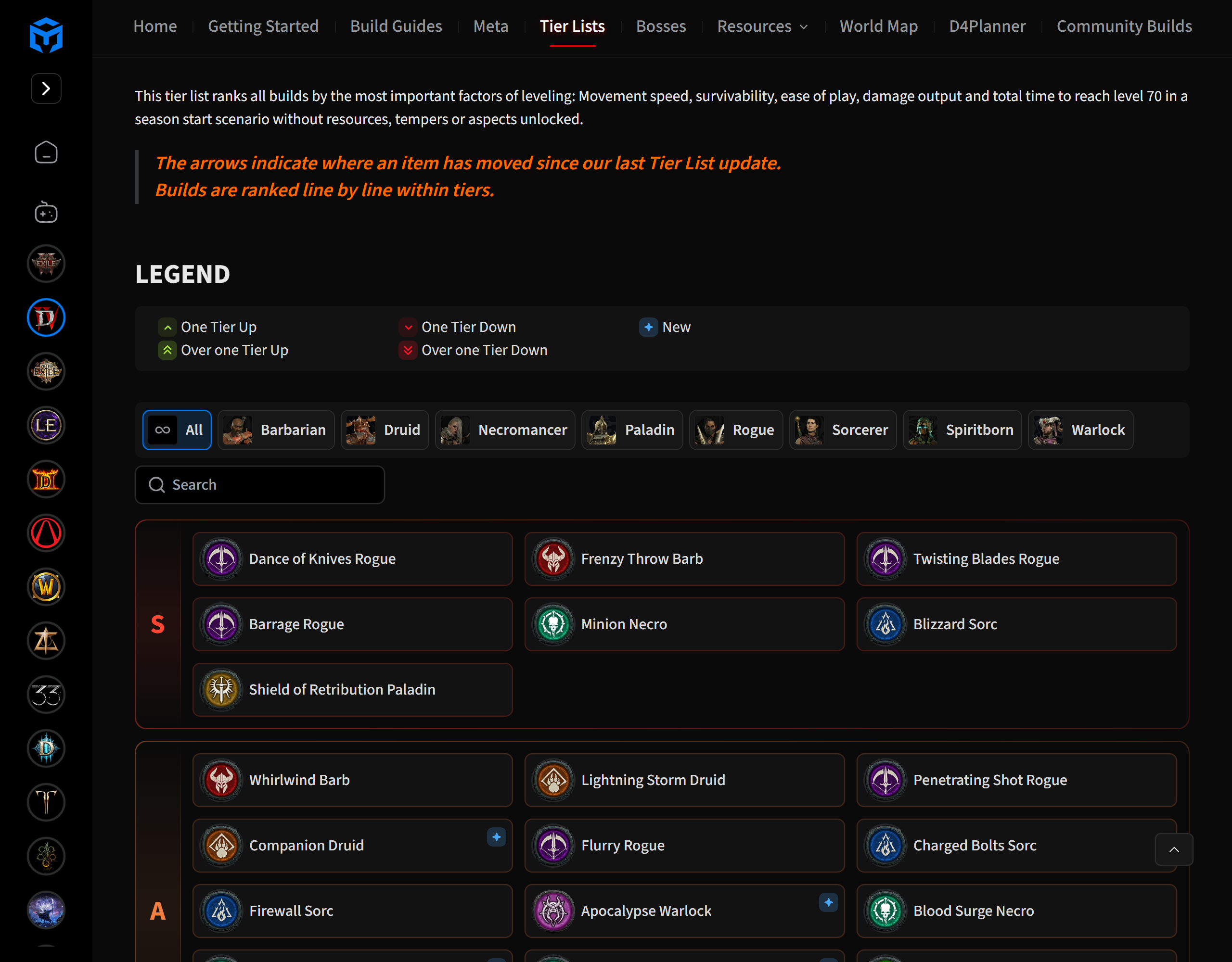Open the Last Epoch 'LE' game icon
This screenshot has height=962, width=1232.
[46, 425]
